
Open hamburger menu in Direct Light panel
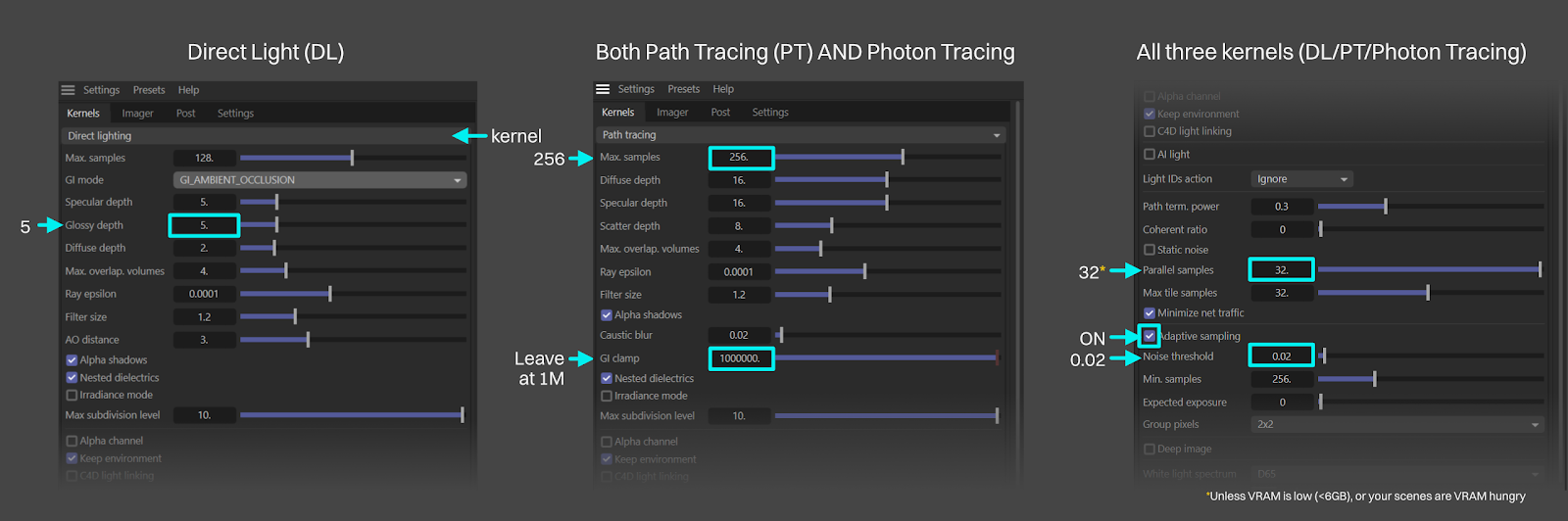click(68, 90)
